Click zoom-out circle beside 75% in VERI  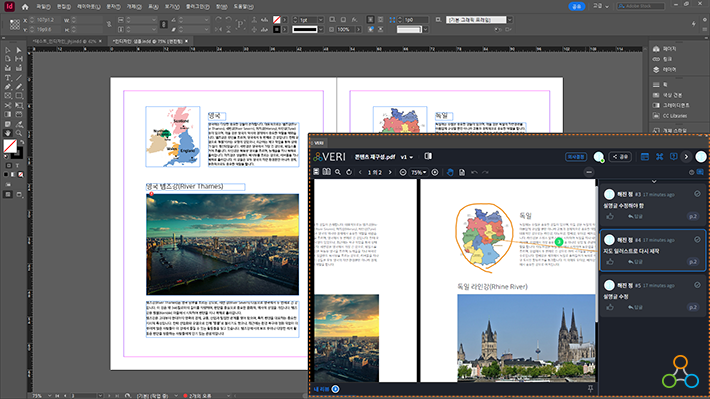coord(403,172)
